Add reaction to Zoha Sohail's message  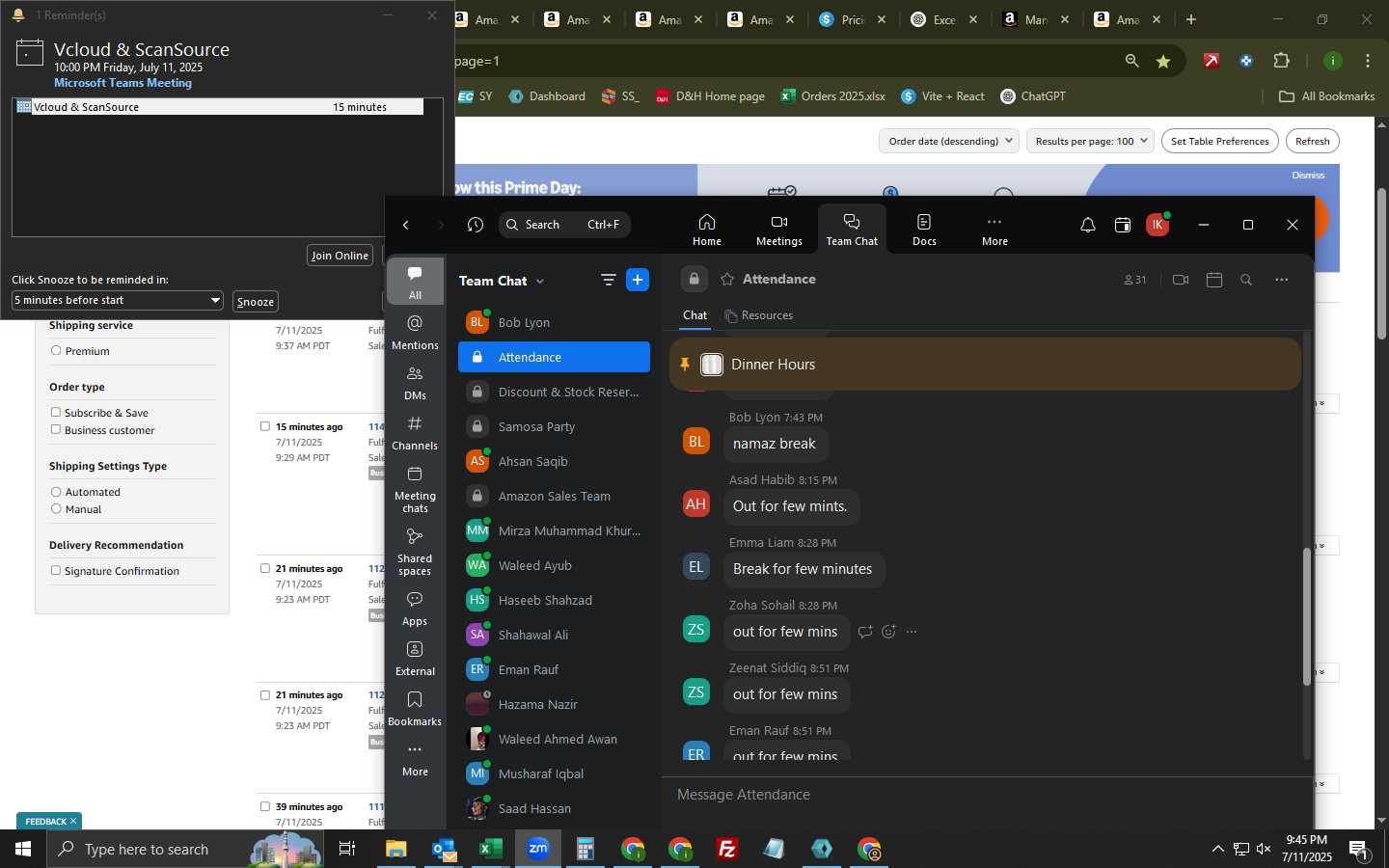pyautogui.click(x=888, y=632)
